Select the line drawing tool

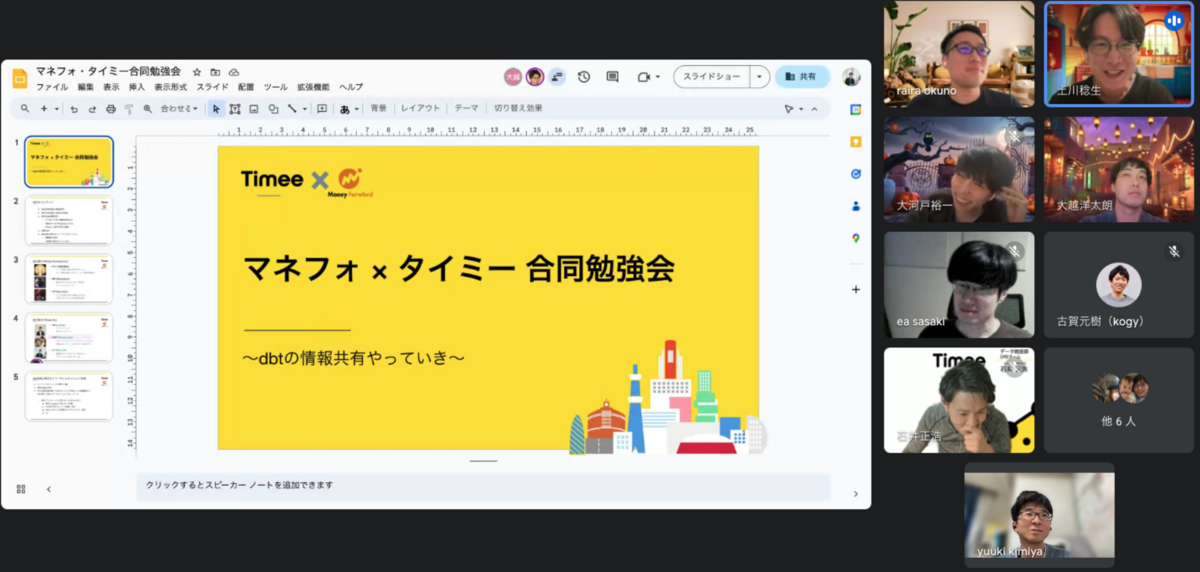[292, 108]
